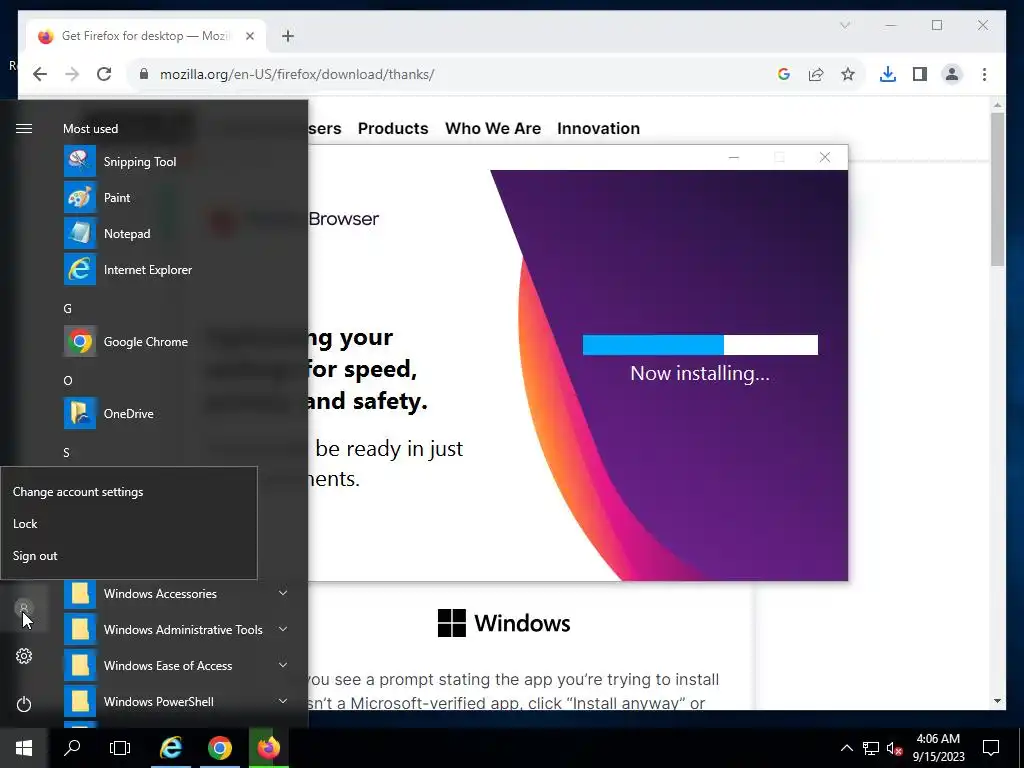Image resolution: width=1024 pixels, height=768 pixels.
Task: Show hidden system tray icons
Action: point(846,748)
